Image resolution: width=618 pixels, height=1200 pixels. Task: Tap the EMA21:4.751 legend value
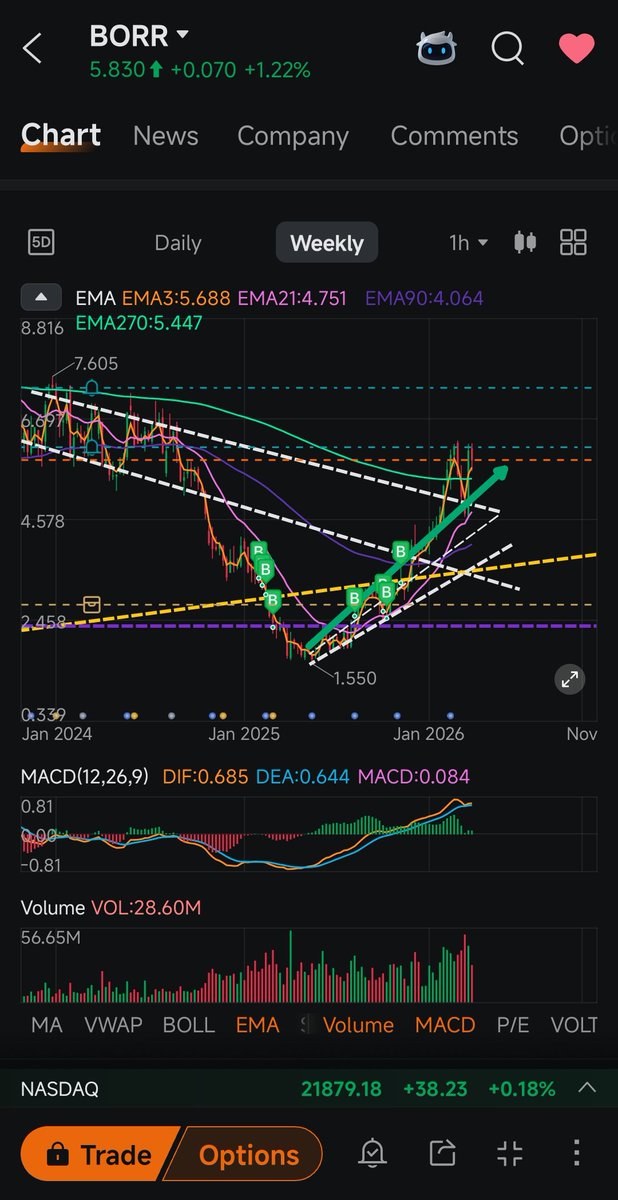(294, 298)
